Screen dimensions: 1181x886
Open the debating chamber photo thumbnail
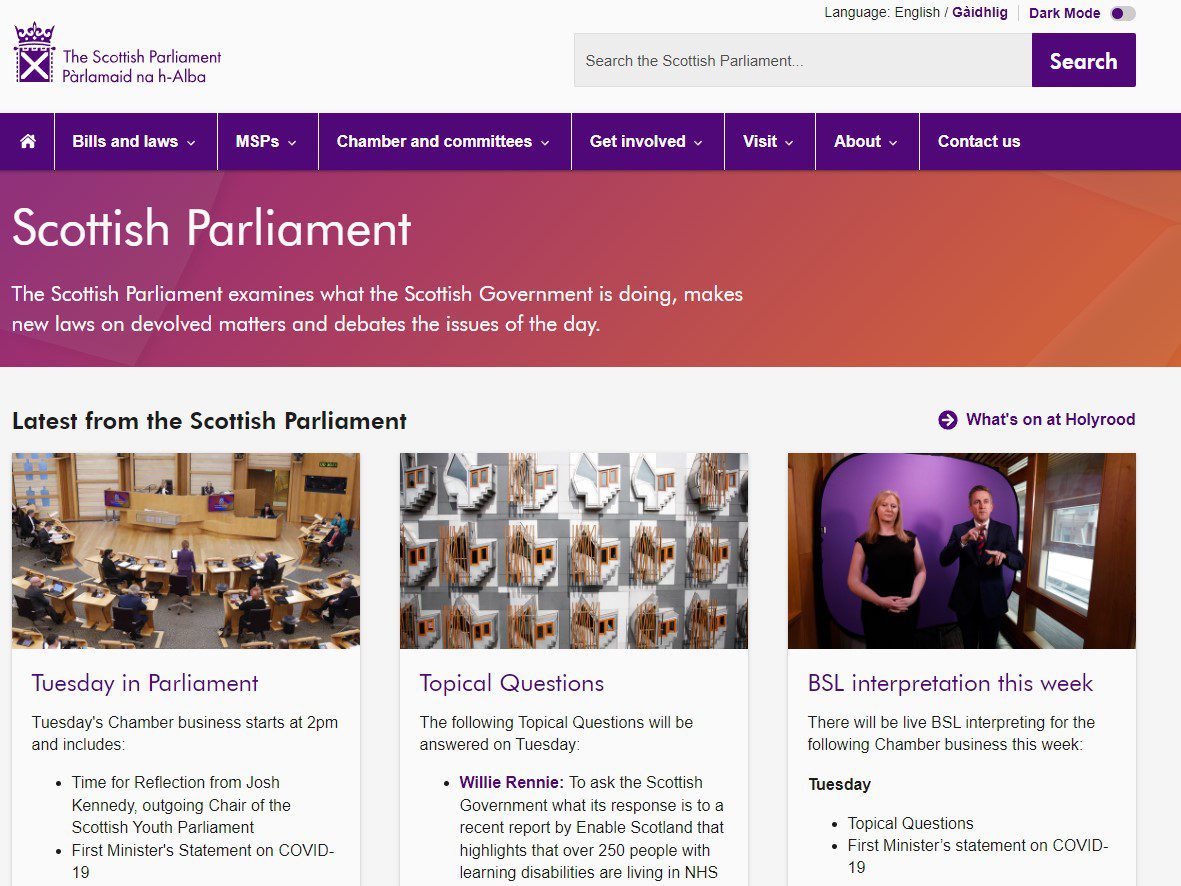coord(186,551)
